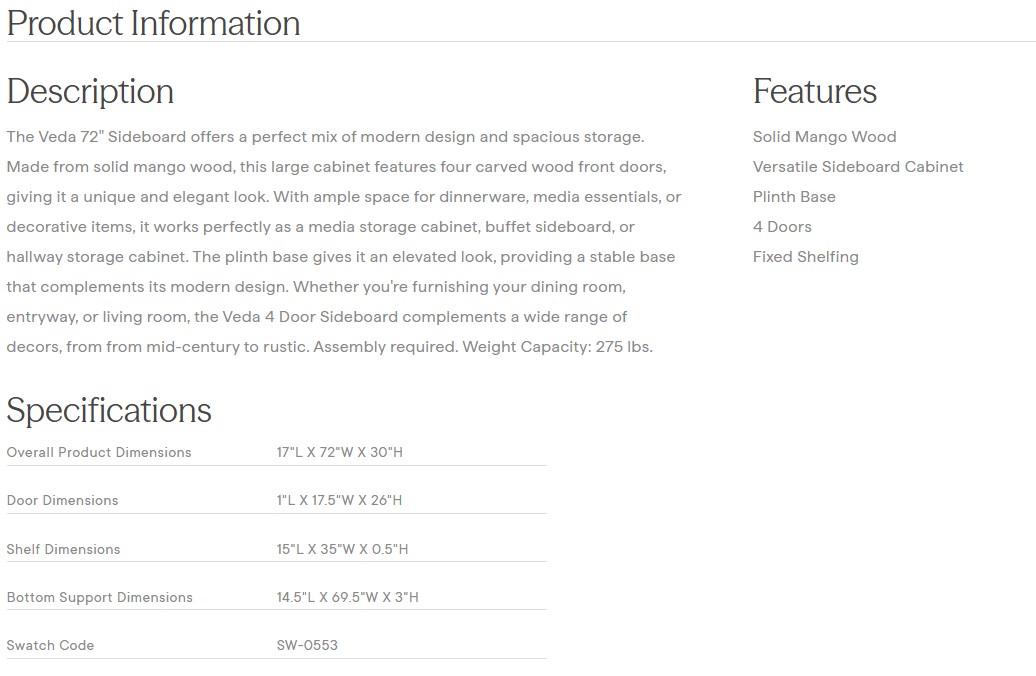Click the Specifications section heading
This screenshot has width=1036, height=676.
(x=109, y=410)
